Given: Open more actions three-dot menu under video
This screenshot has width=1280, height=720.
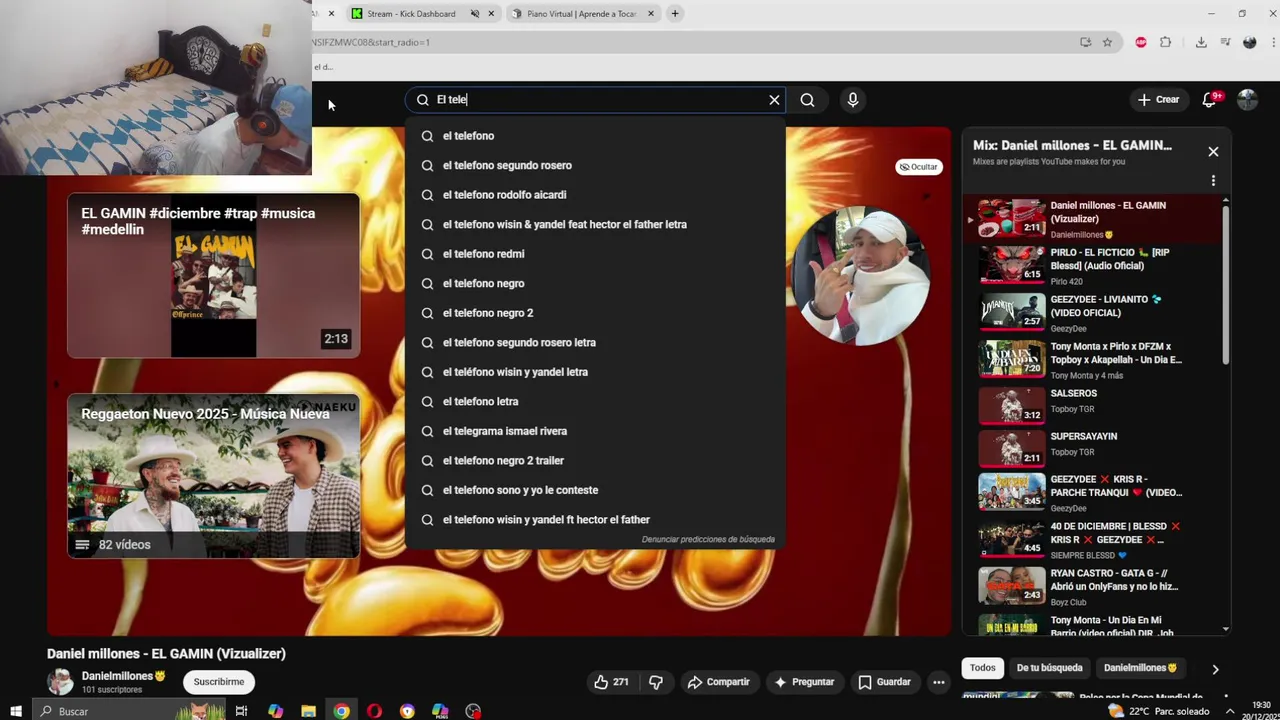Looking at the screenshot, I should point(938,682).
